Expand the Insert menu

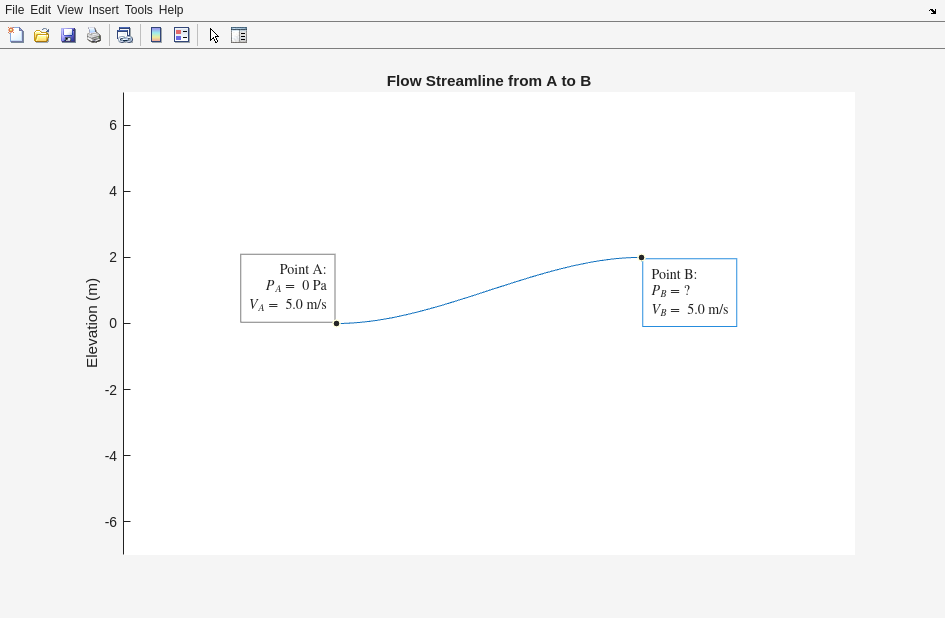click(x=103, y=10)
